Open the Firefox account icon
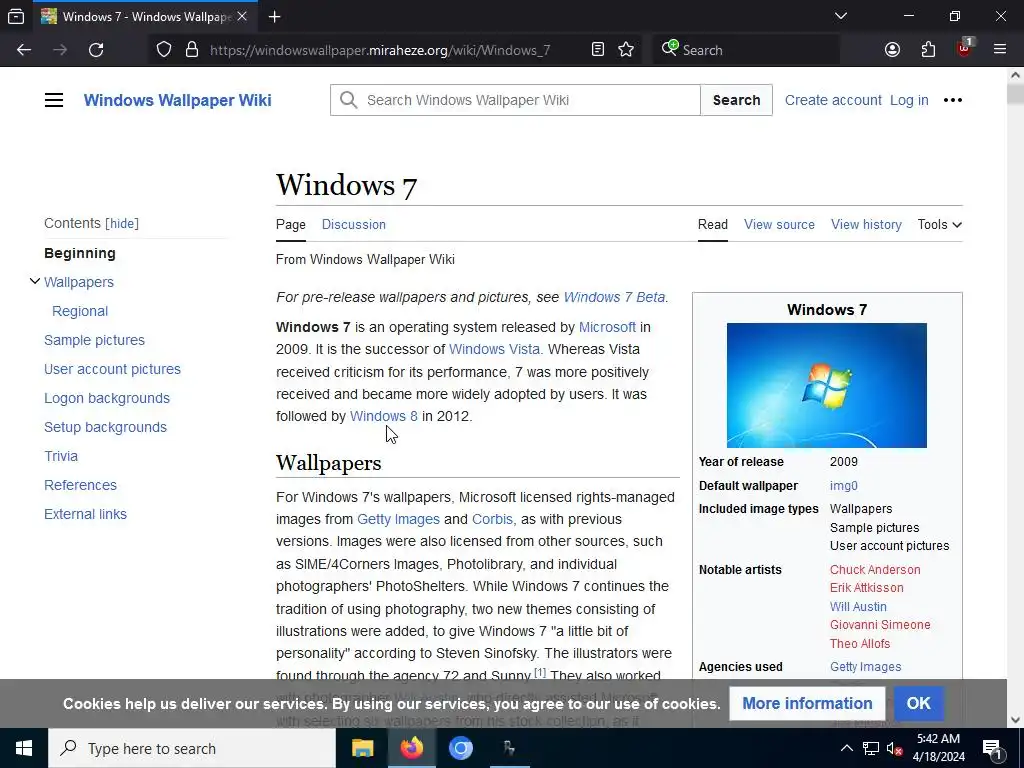The image size is (1024, 768). (892, 50)
